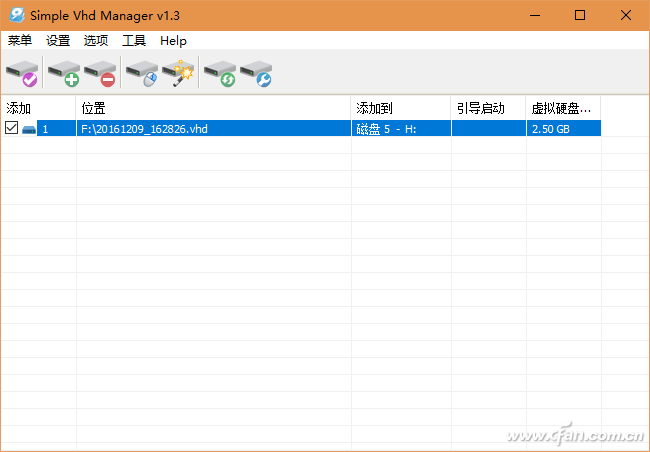650x452 pixels.
Task: Sort by the 虚拟硬盘... column header
Action: tap(563, 108)
